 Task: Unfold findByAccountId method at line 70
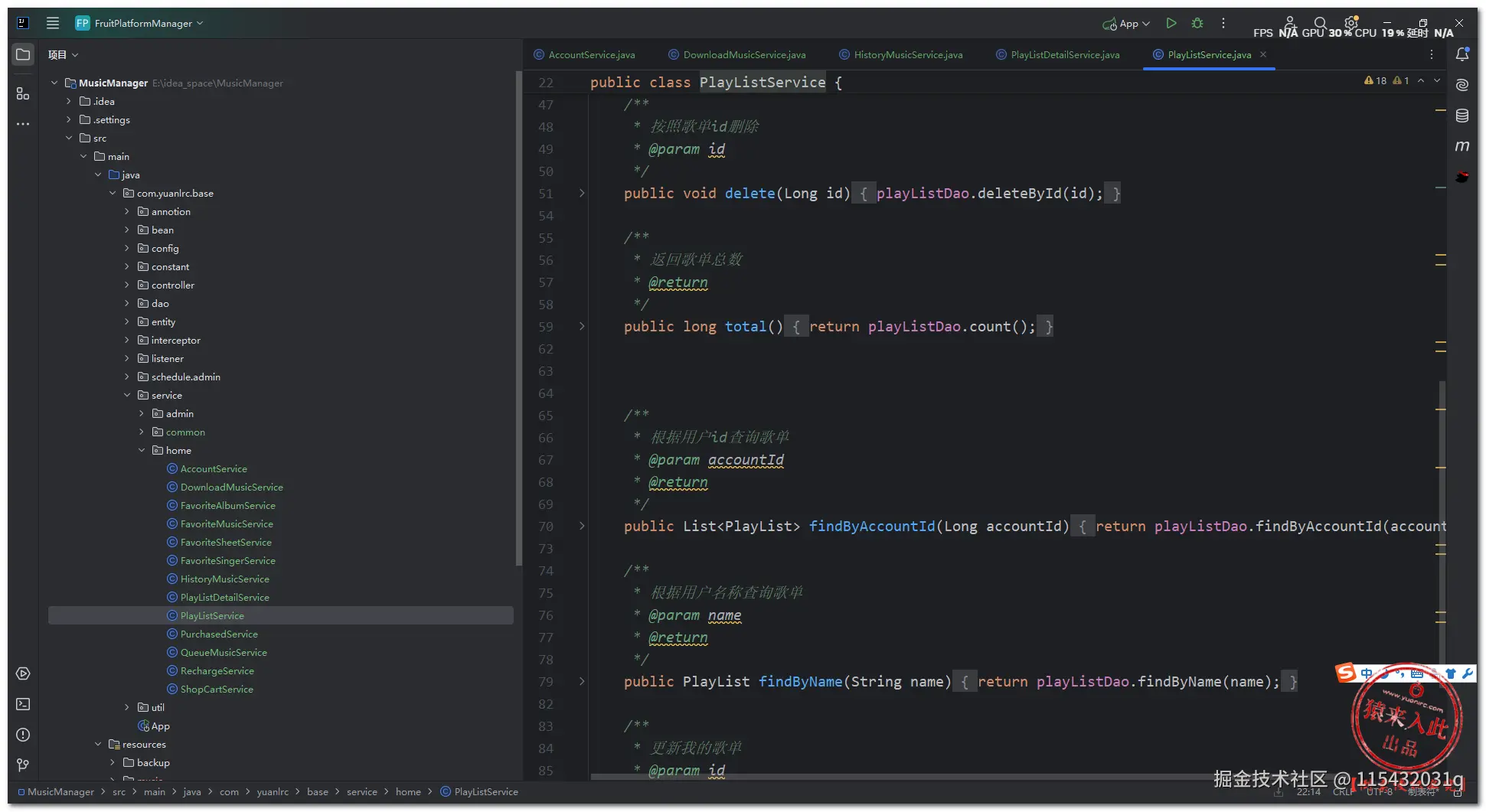pos(582,527)
